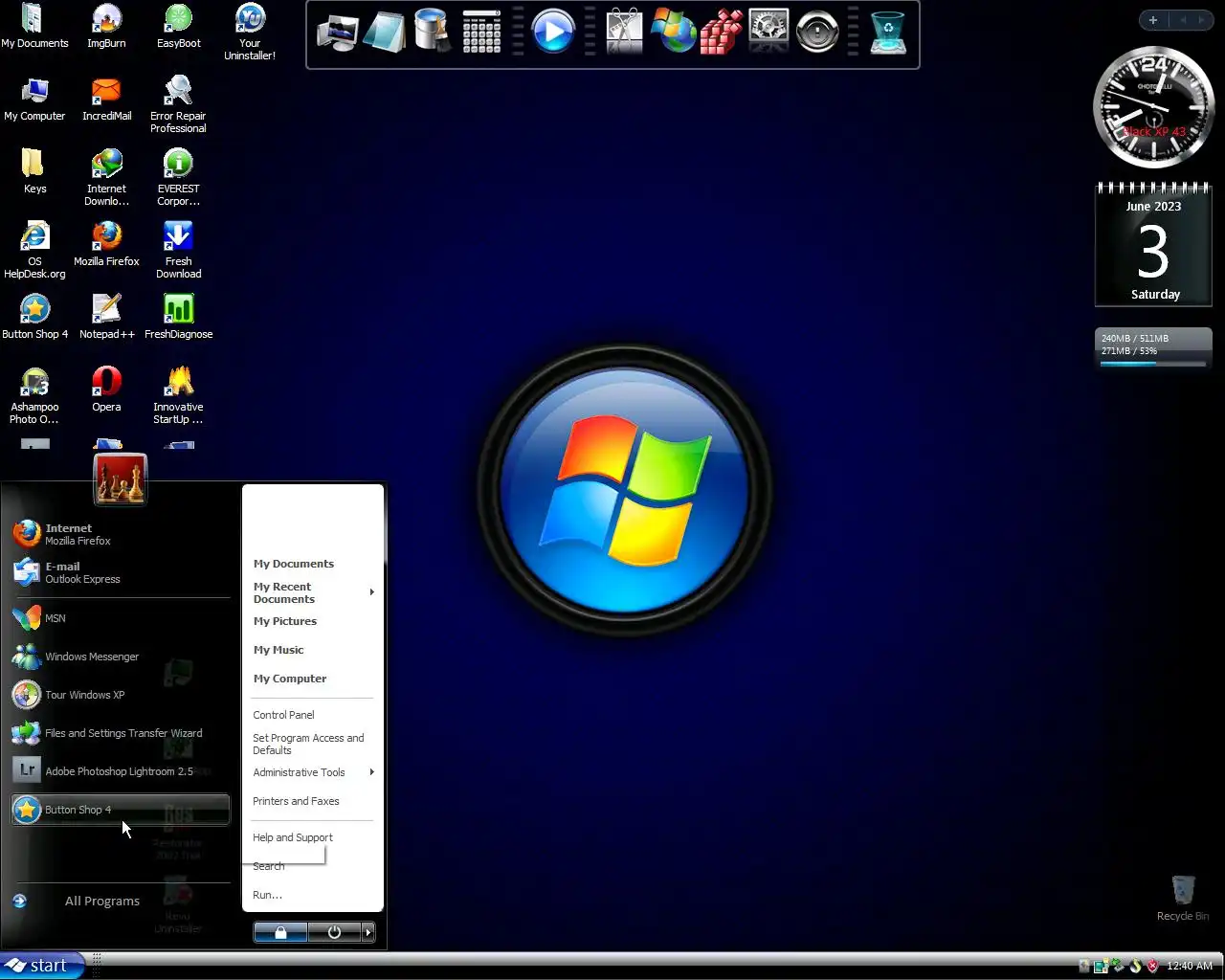Screen dimensions: 1225x980
Task: Expand Administrative Tools submenu arrow
Action: pos(371,772)
